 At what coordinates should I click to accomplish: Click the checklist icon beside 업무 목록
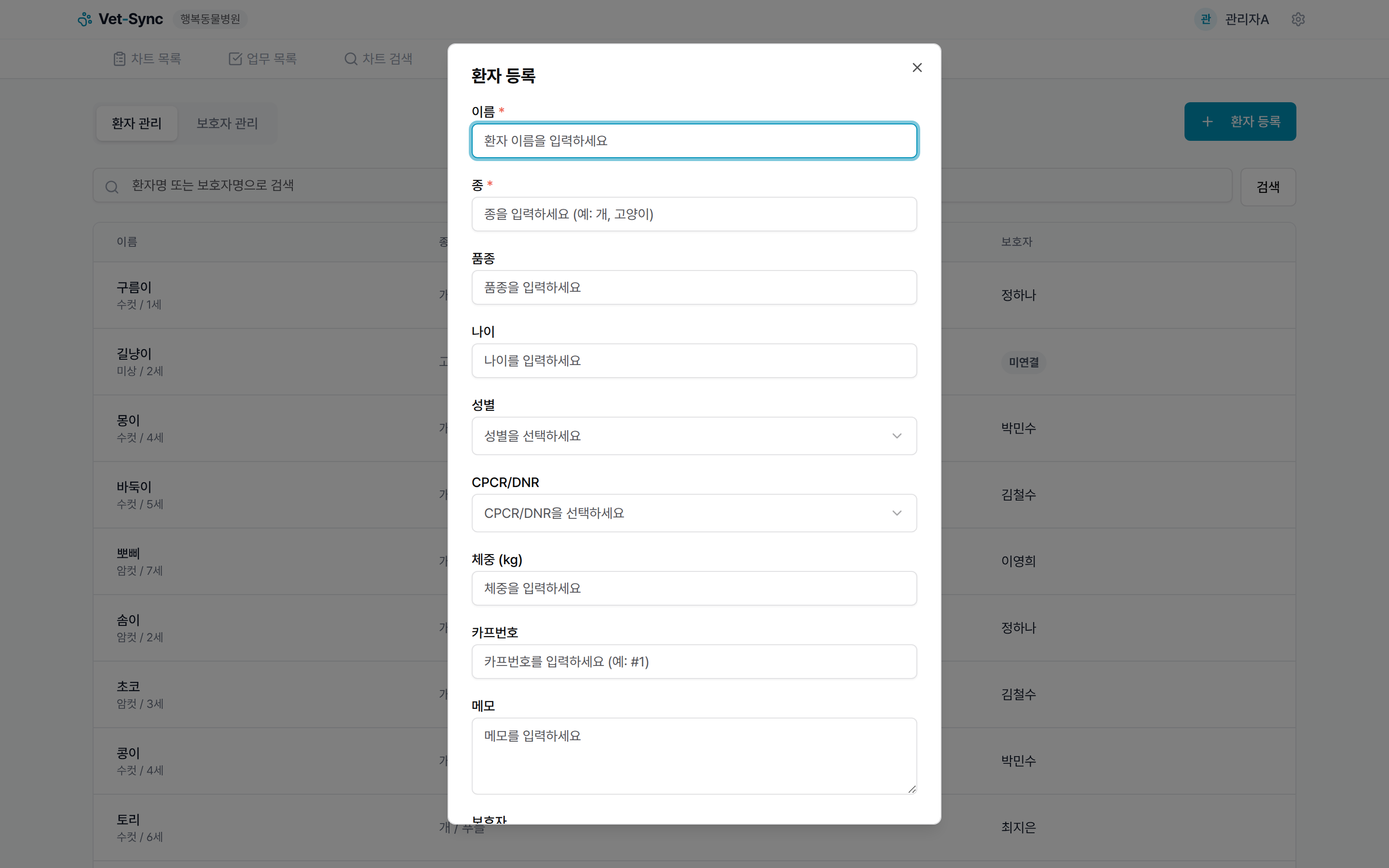(236, 58)
